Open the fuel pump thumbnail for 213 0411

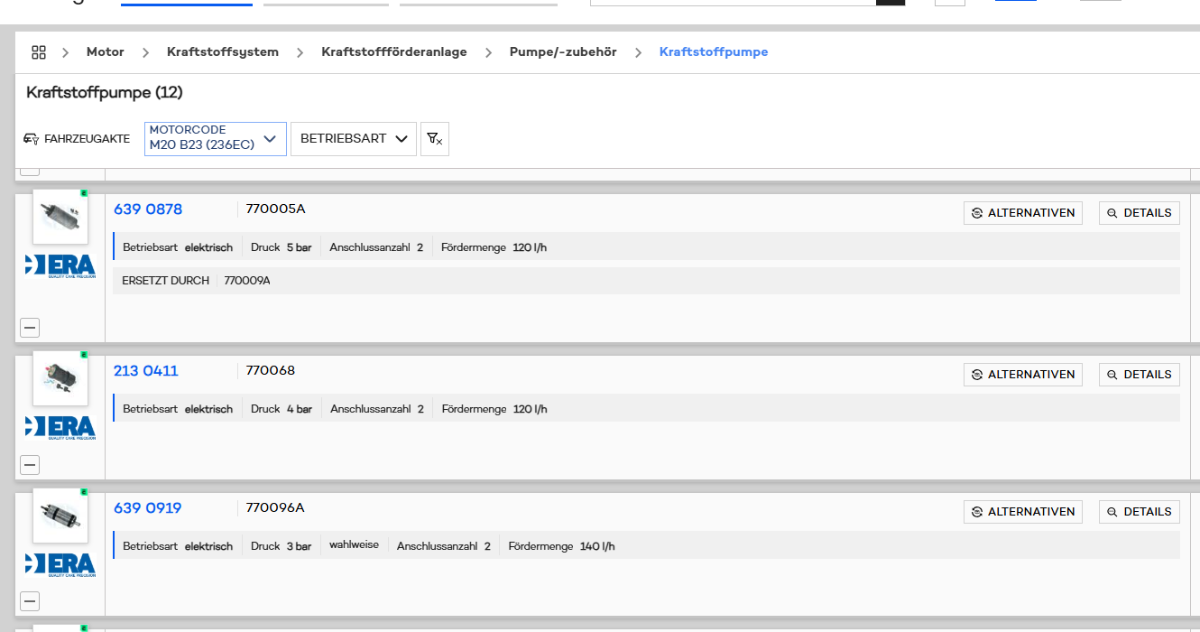[x=60, y=378]
